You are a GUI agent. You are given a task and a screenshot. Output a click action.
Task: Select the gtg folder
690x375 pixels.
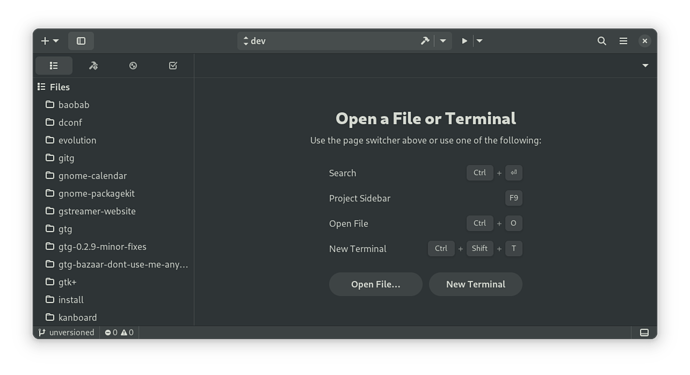tap(114, 229)
